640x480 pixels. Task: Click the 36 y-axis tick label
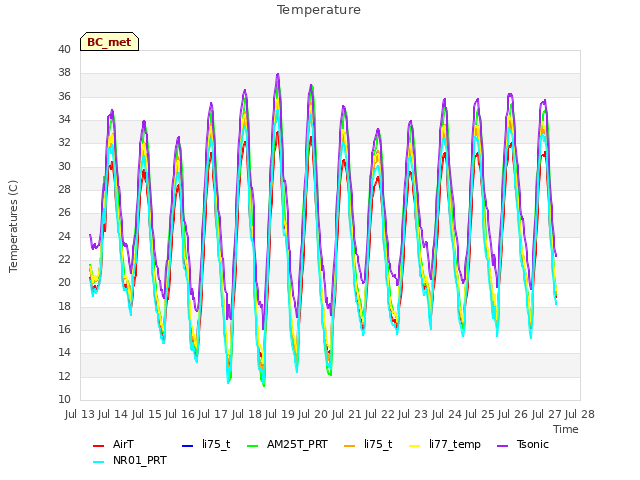coord(64,96)
